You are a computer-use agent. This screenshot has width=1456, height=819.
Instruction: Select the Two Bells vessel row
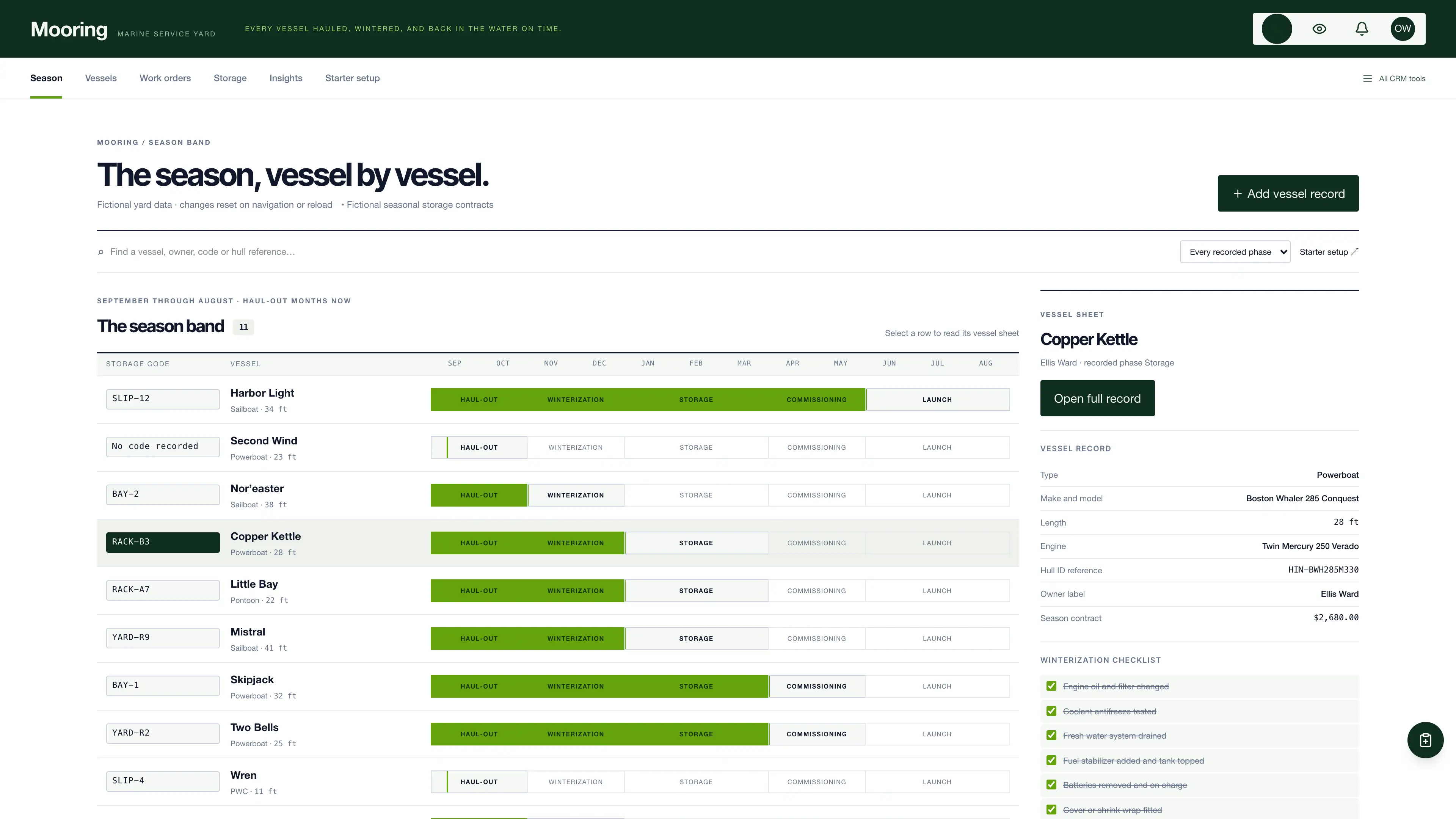[558, 734]
